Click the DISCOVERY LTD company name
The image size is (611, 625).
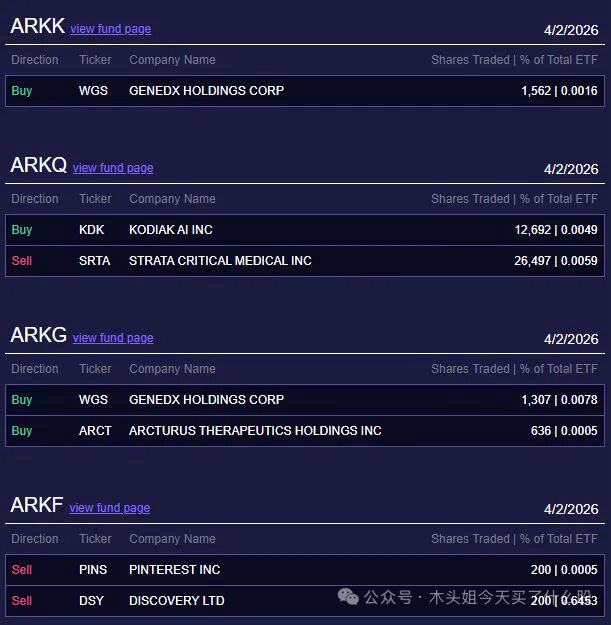(177, 601)
